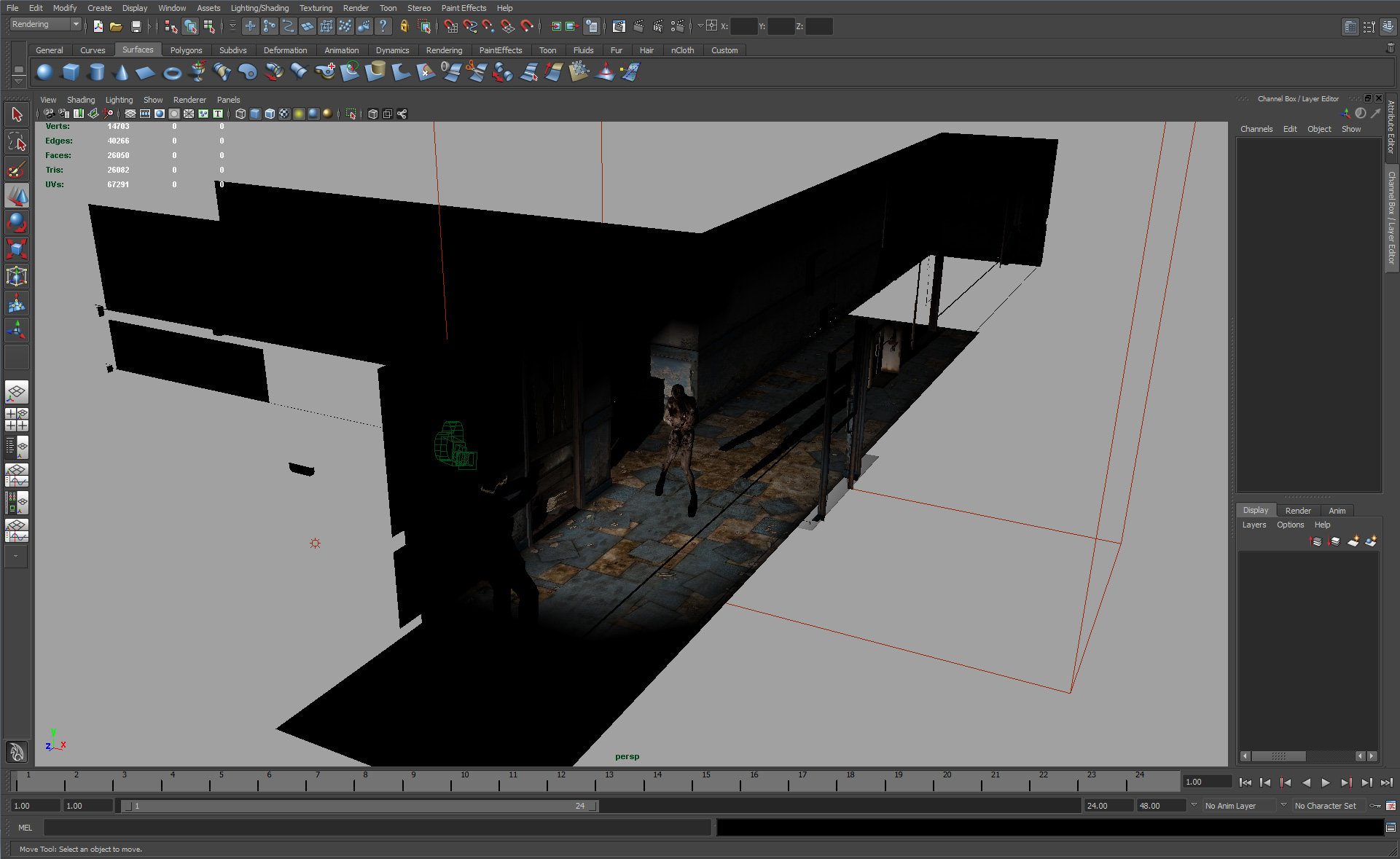Toggle use all lights icon
Viewport: 1400px width, 859px height.
click(x=299, y=114)
